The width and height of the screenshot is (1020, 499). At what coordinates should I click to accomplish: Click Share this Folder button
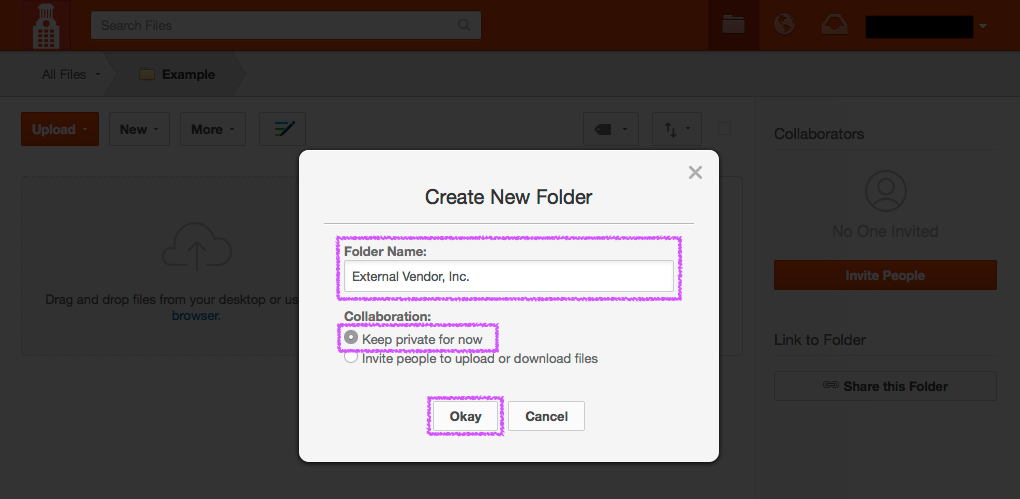[885, 386]
